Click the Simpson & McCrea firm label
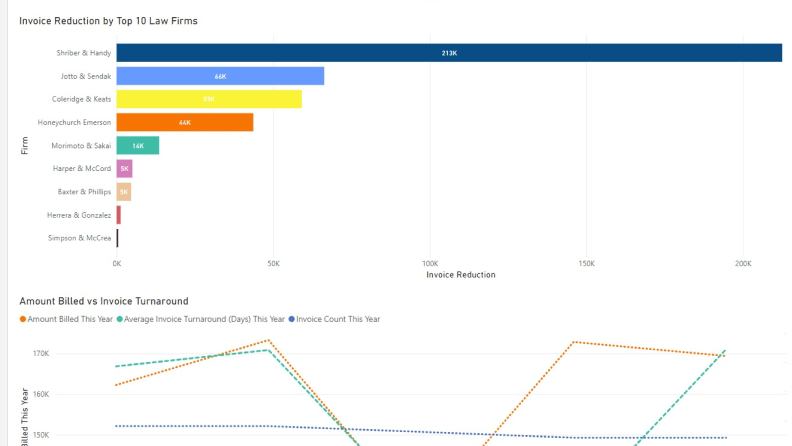Screen dimensions: 792x446 pyautogui.click(x=79, y=238)
